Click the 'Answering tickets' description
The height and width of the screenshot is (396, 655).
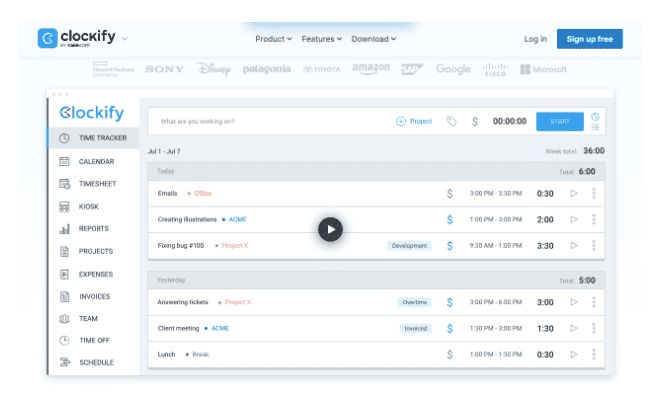coord(183,302)
